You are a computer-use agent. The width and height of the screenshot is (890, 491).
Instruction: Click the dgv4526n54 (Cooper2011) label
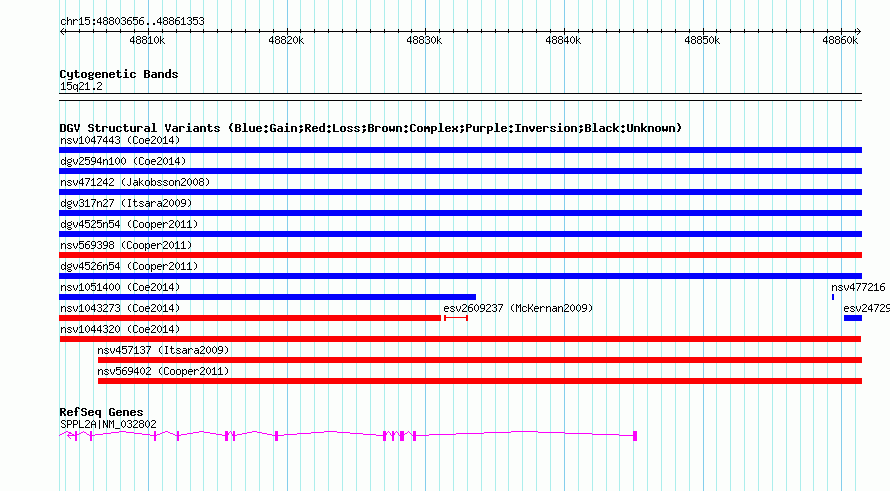(x=129, y=266)
